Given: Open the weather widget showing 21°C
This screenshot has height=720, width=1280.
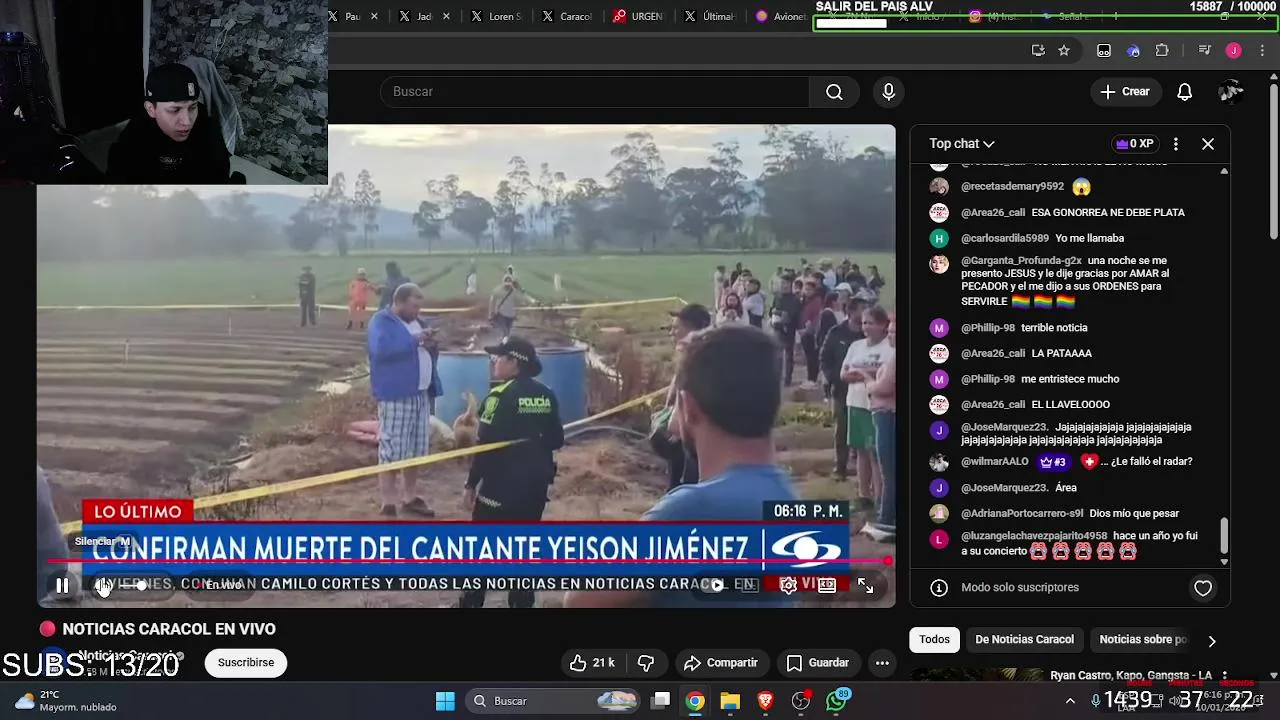Looking at the screenshot, I should coord(66,701).
